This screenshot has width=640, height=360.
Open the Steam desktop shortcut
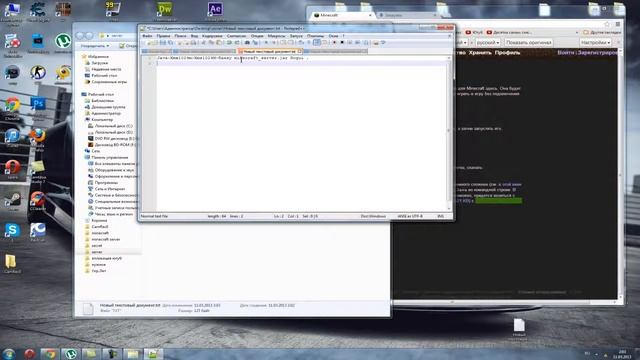12,200
